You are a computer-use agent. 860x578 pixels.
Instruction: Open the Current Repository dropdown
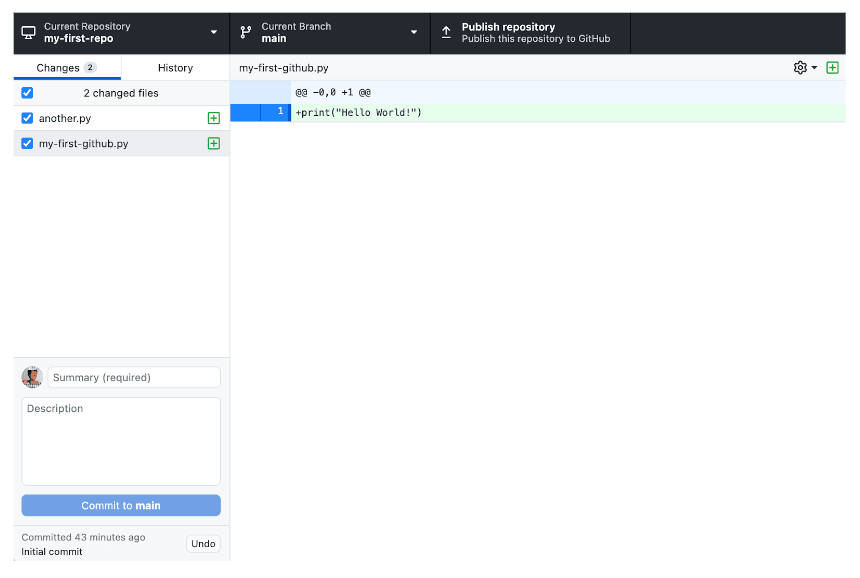121,33
